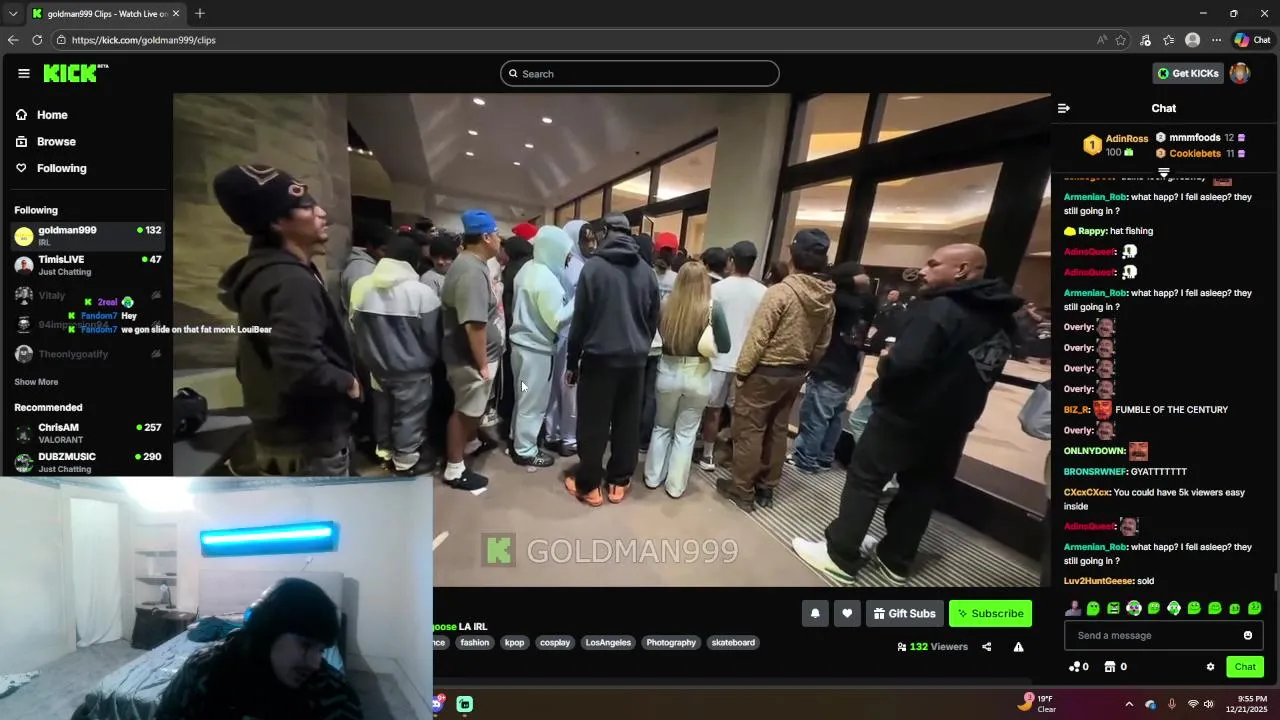Open taskbar clock showing 9:55 PM
The image size is (1280, 720).
1252,704
